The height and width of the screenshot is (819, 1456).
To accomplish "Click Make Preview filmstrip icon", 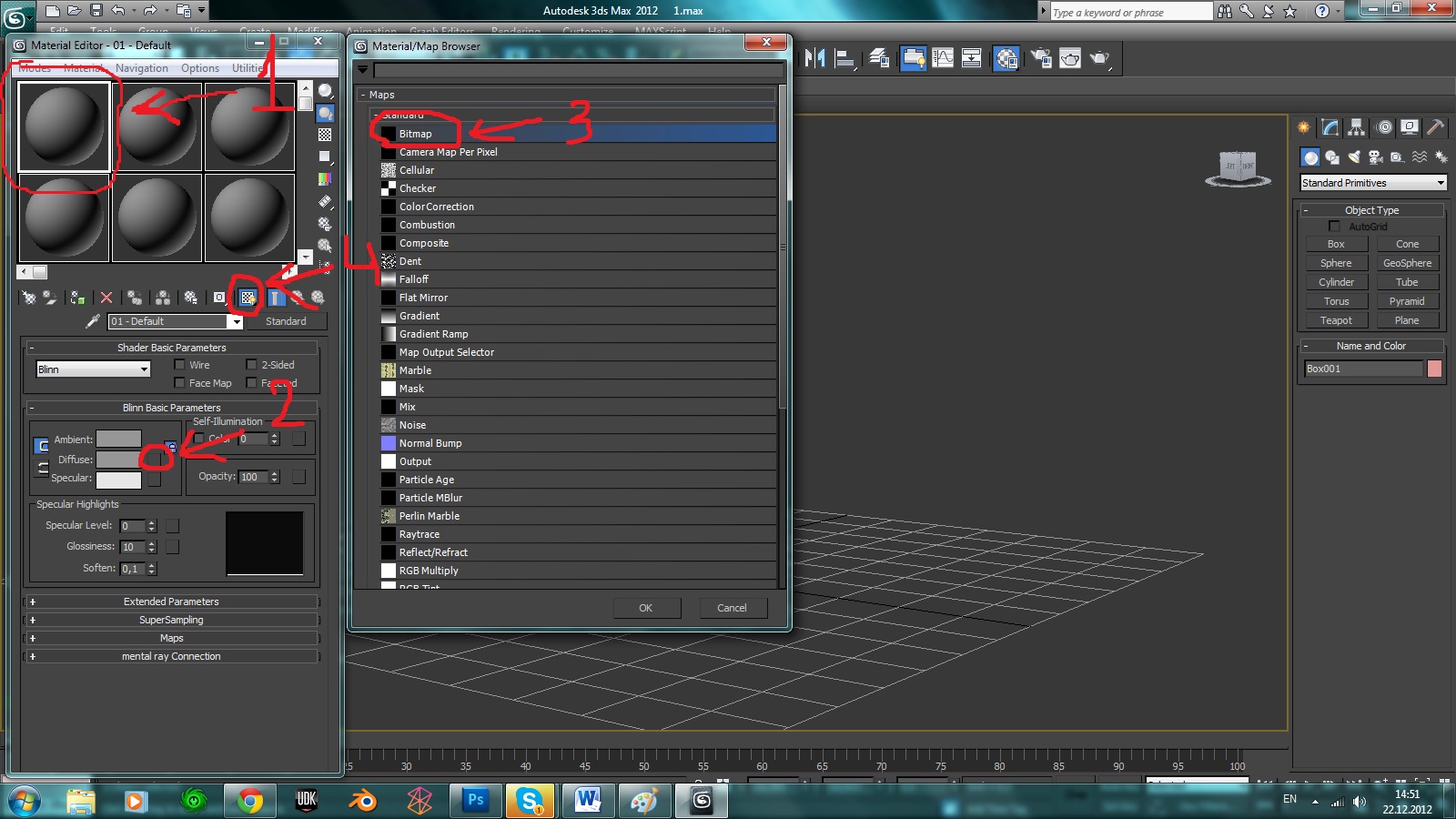I will click(x=325, y=201).
